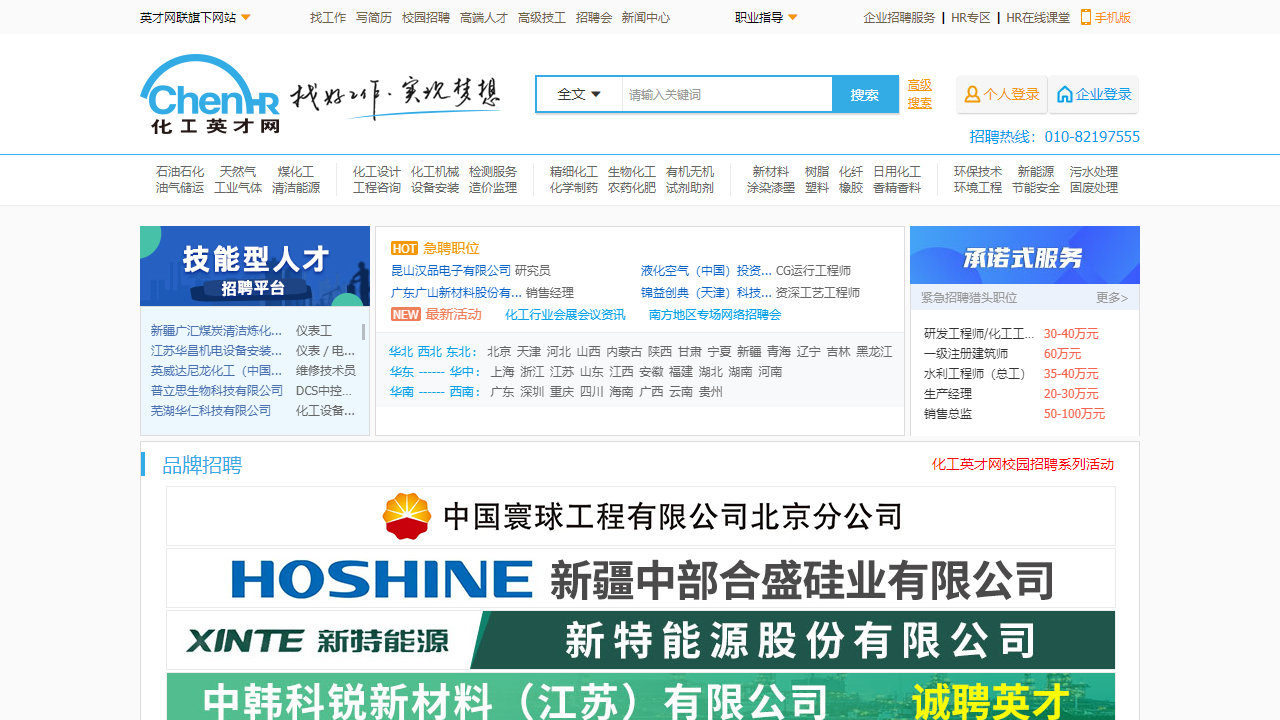Select 涂染漆墨 industry category
Viewport: 1280px width, 720px height.
pos(771,188)
